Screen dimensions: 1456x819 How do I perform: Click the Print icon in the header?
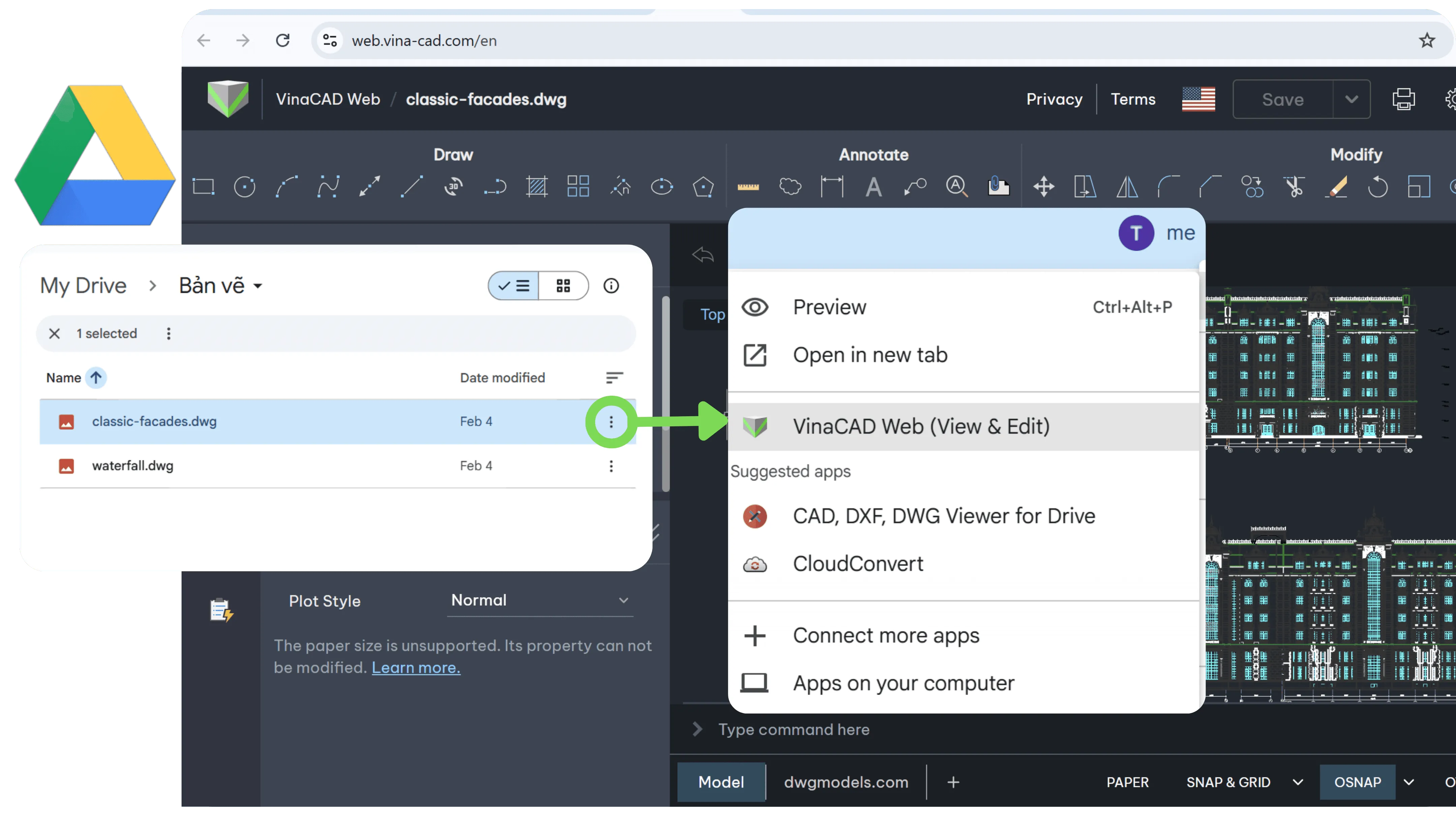pos(1403,99)
